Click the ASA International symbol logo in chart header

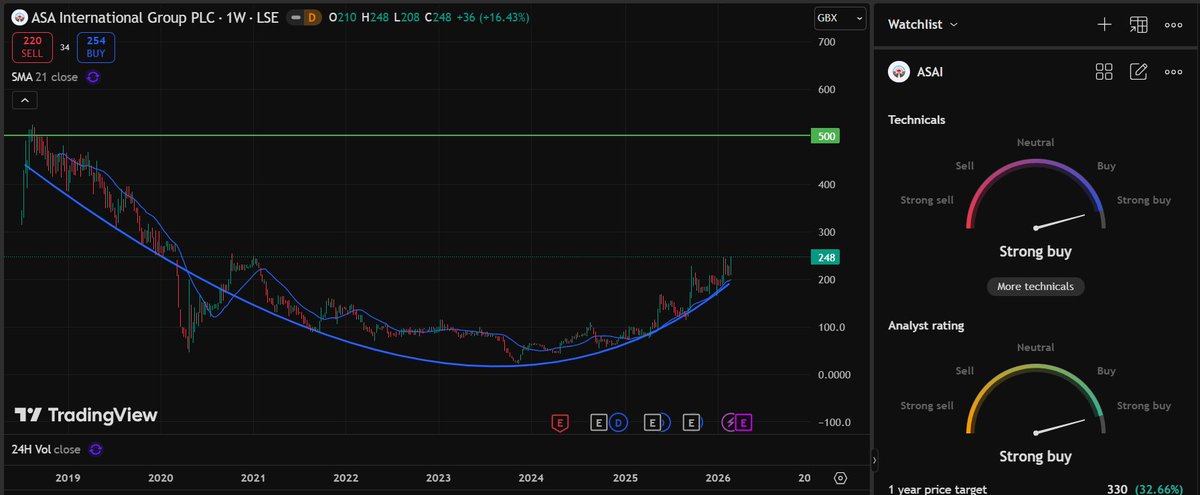click(18, 18)
